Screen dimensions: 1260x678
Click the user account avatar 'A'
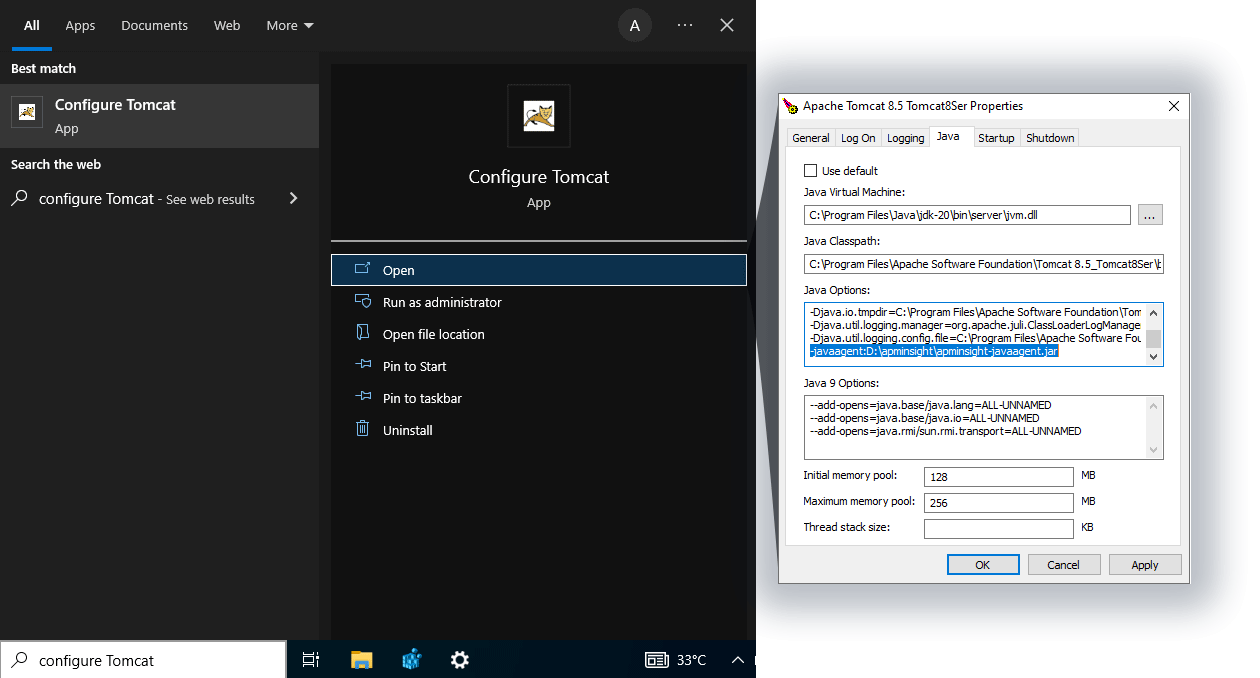pos(634,26)
